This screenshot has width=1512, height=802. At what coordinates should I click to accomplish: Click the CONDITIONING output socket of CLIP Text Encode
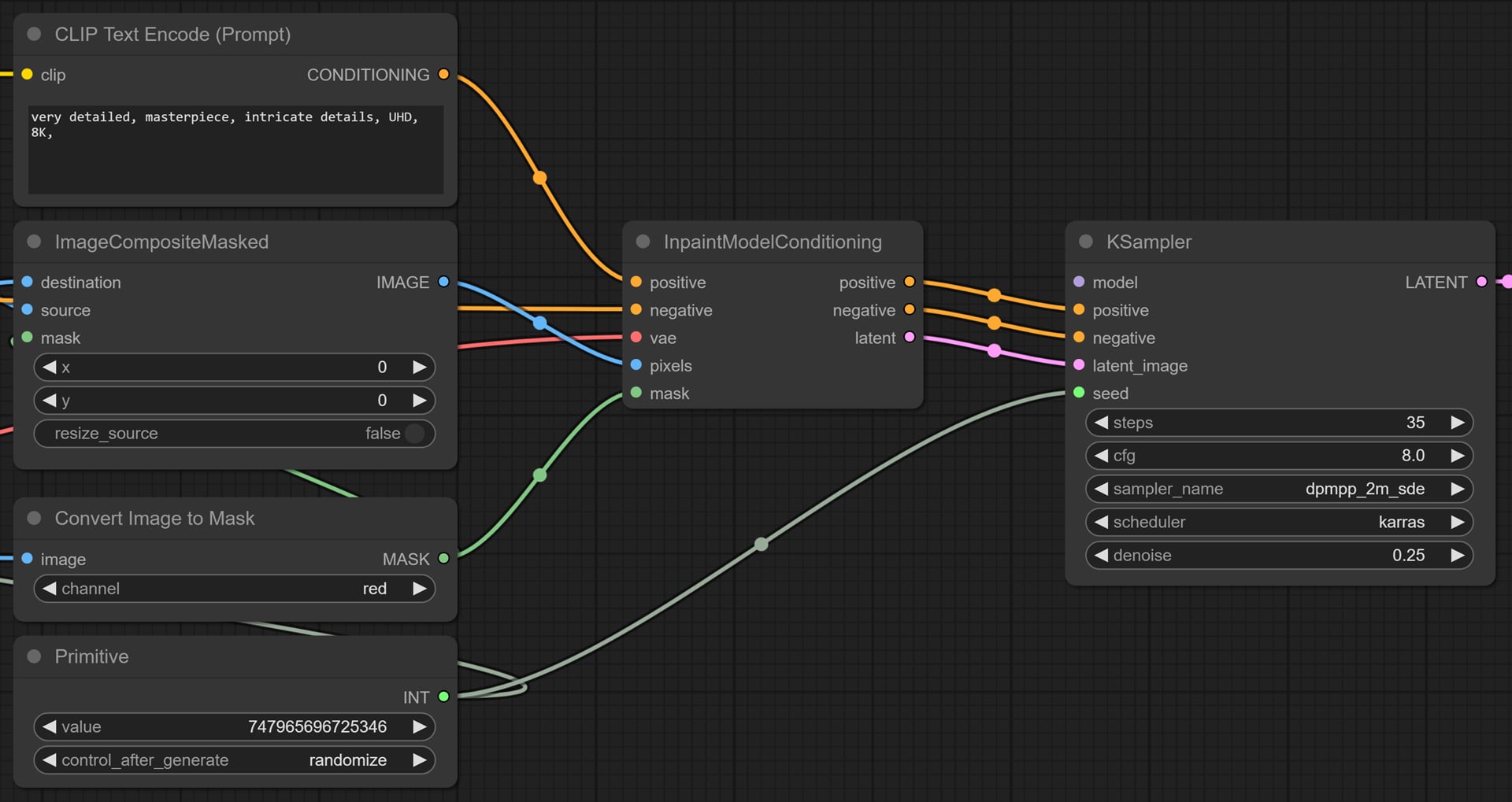(x=443, y=74)
